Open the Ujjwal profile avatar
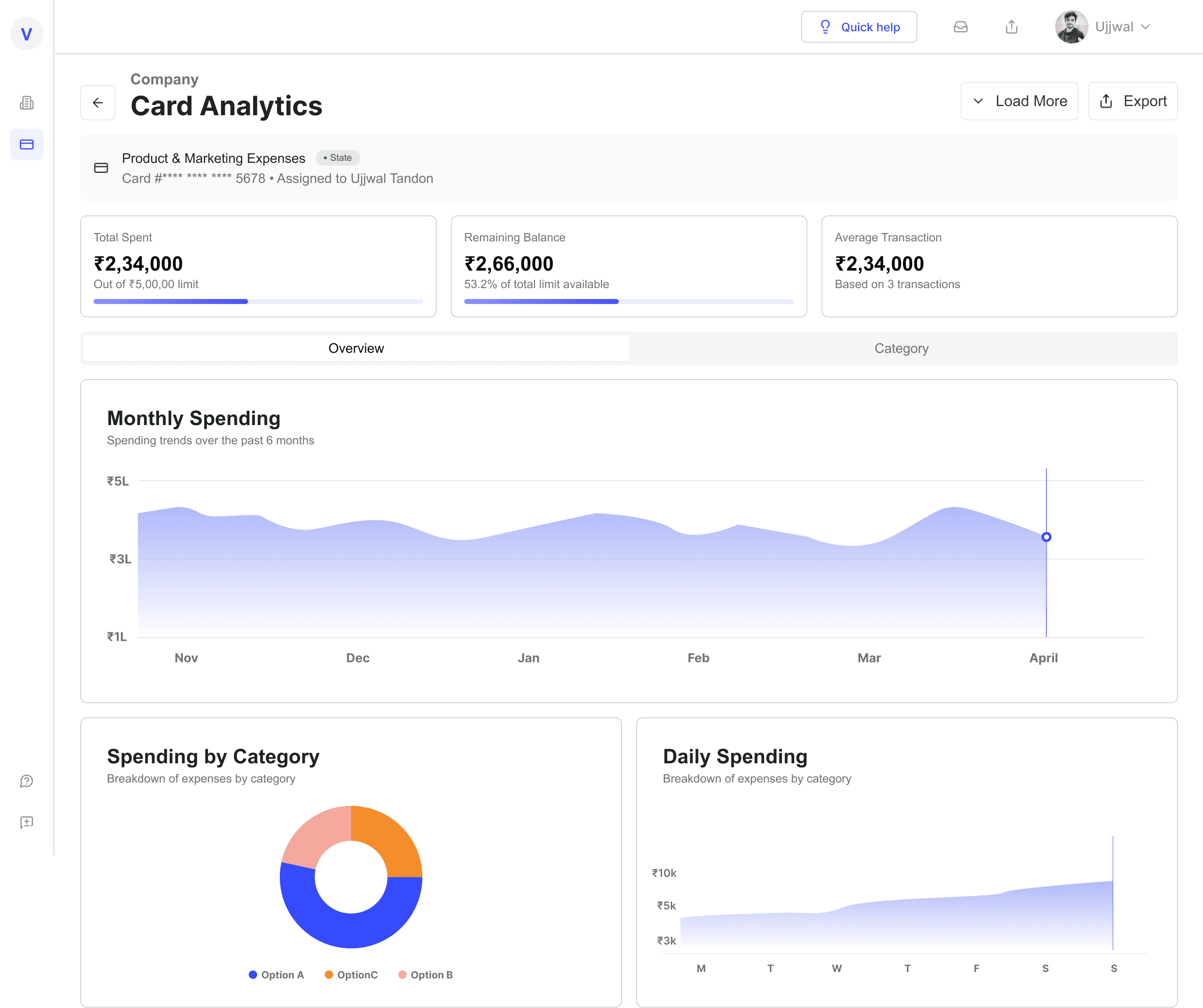Screen dimensions: 1203x1008 click(x=1071, y=27)
